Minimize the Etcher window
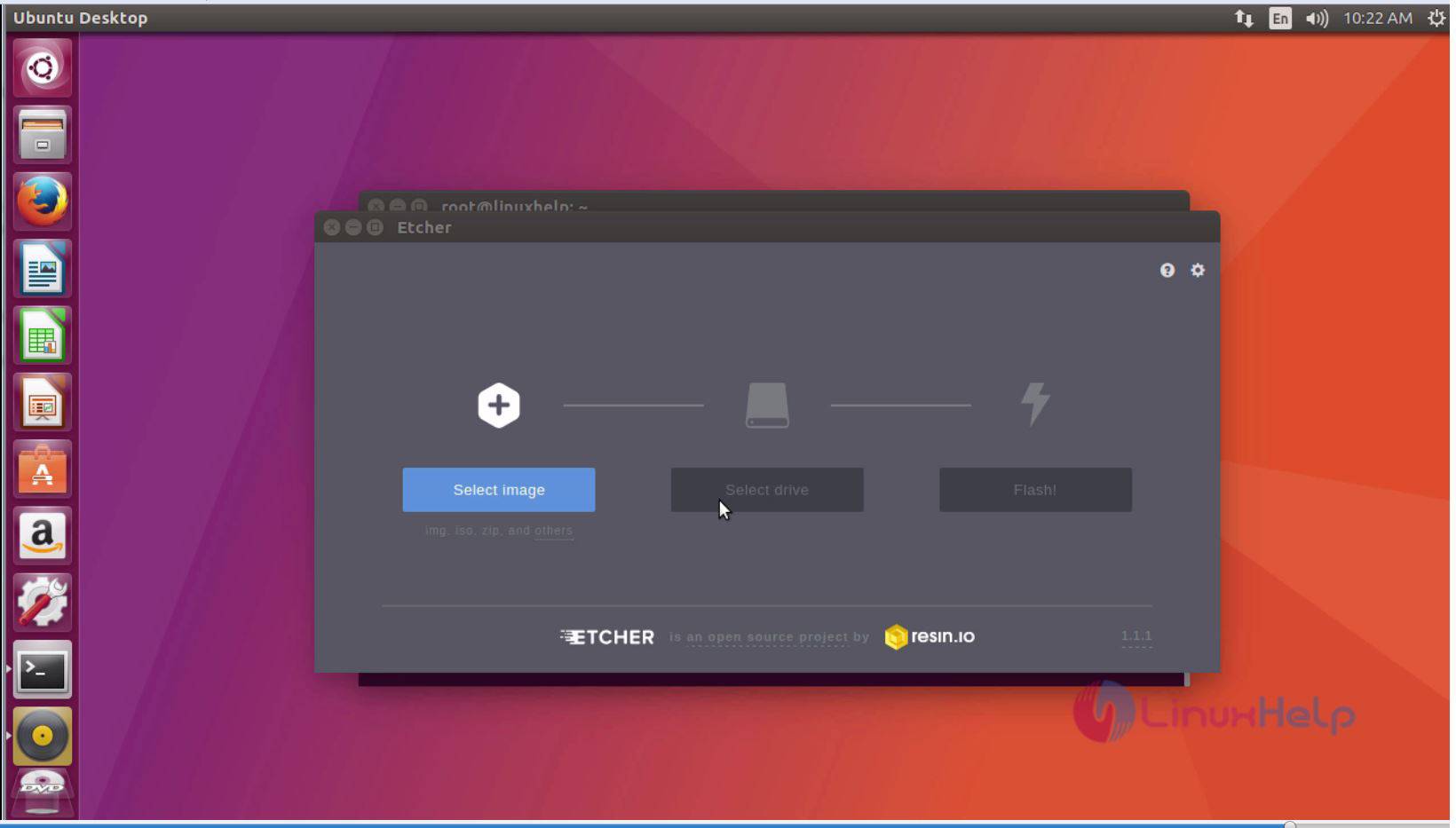Viewport: 1456px width, 828px height. pyautogui.click(x=353, y=227)
